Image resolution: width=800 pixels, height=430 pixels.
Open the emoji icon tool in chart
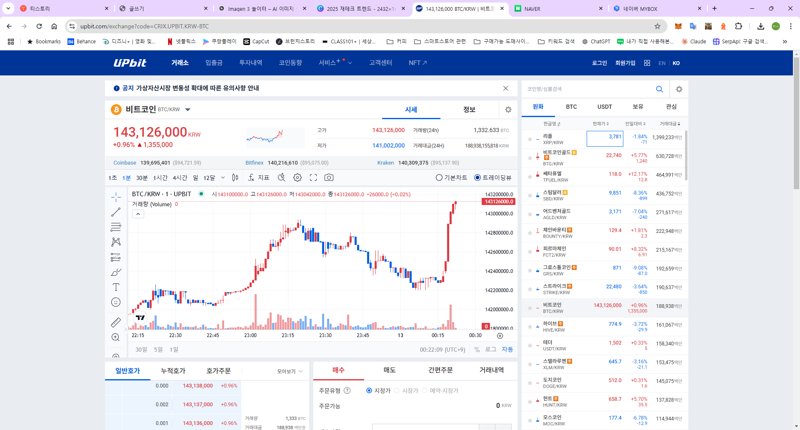click(116, 302)
